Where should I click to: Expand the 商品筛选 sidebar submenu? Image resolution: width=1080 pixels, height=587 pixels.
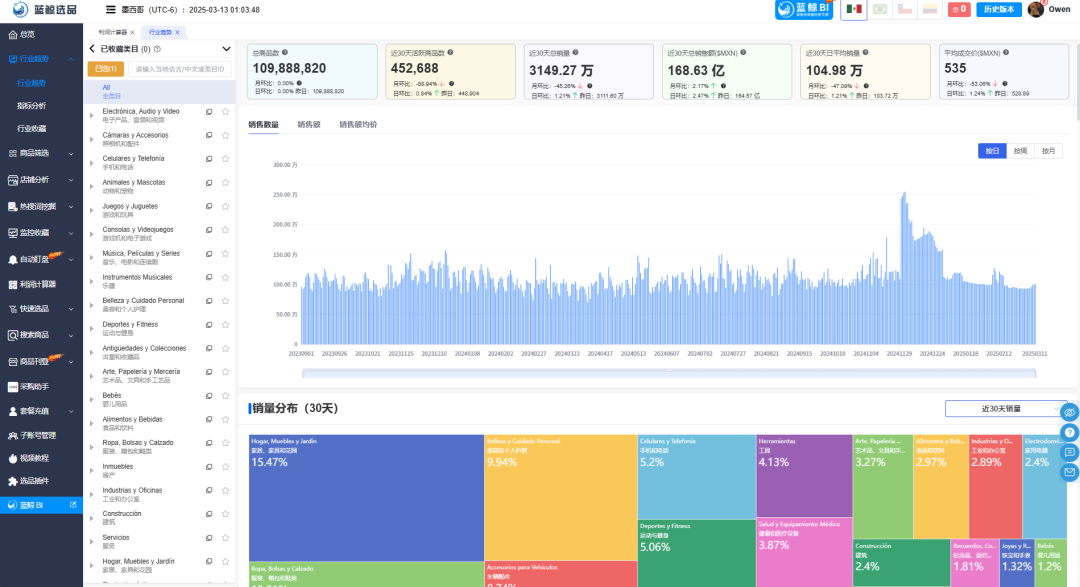point(71,154)
